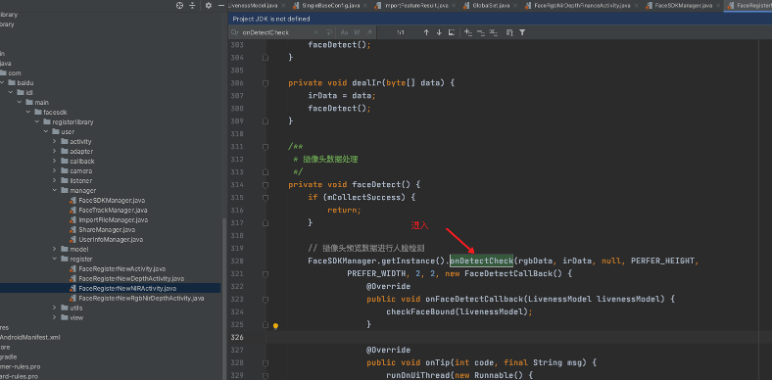Open the find filter options
This screenshot has width=772, height=380.
click(x=522, y=32)
